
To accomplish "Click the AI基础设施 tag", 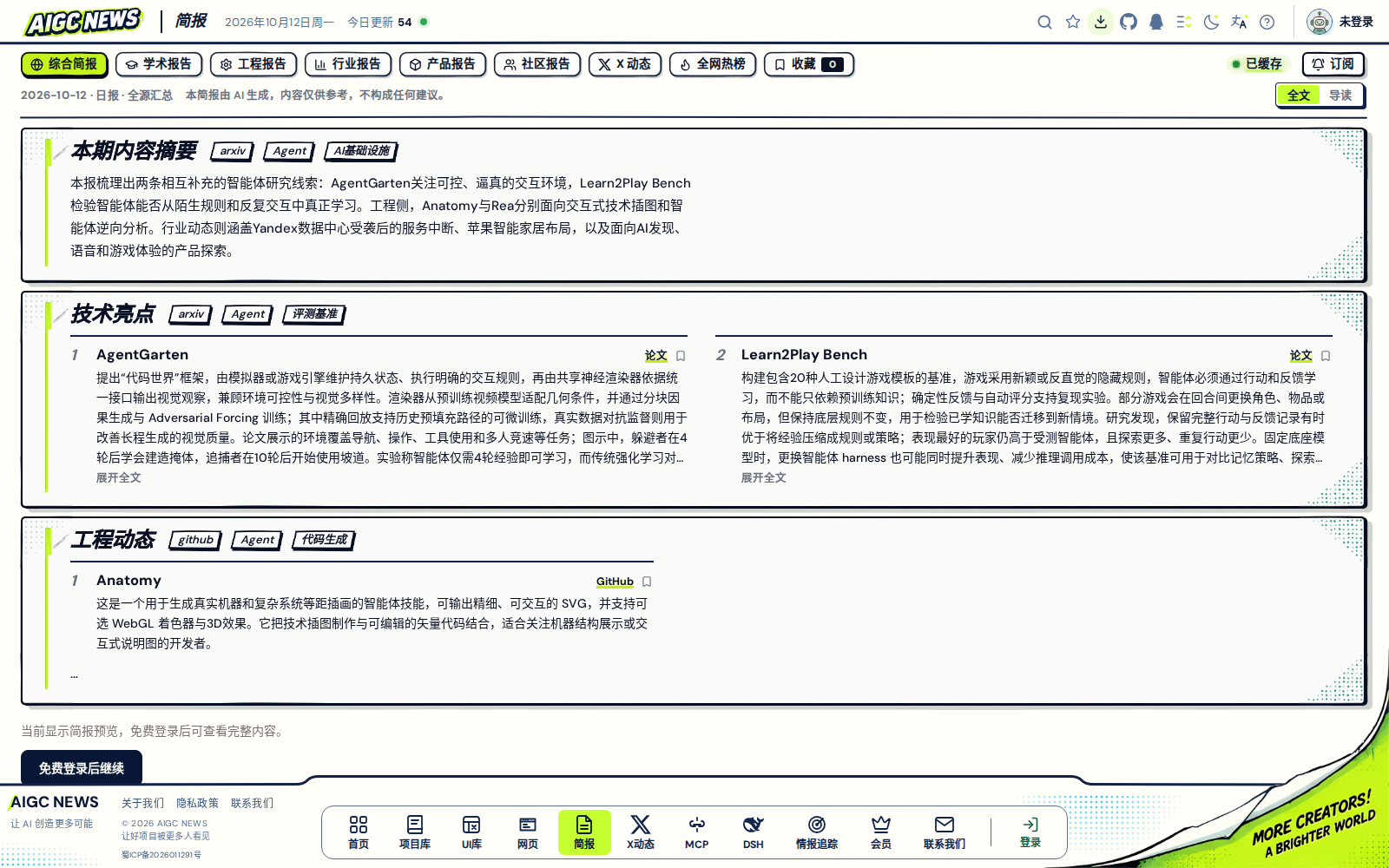I will click(x=362, y=151).
